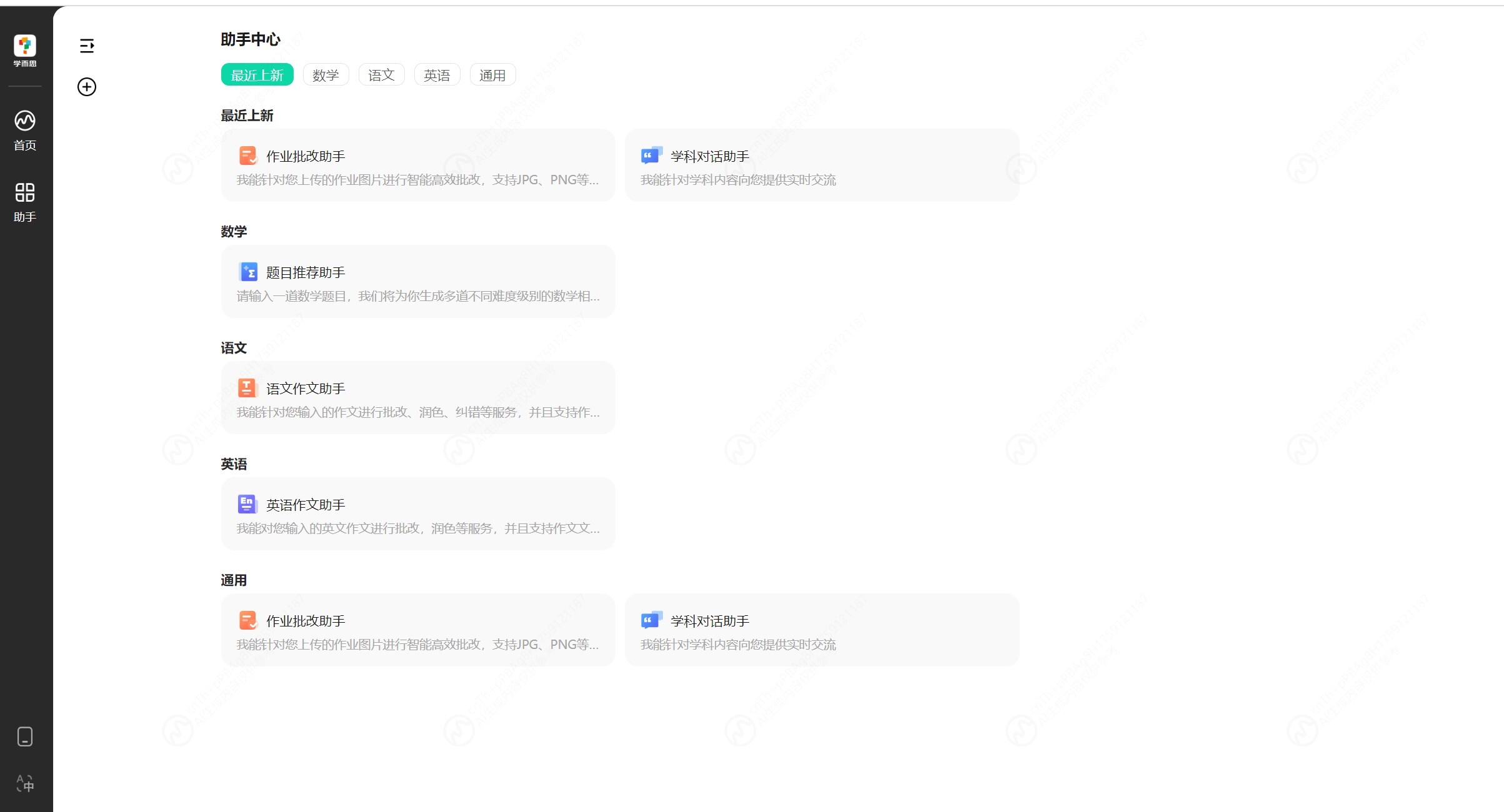Image resolution: width=1504 pixels, height=812 pixels.
Task: Select the 英语 filter tab
Action: [437, 75]
